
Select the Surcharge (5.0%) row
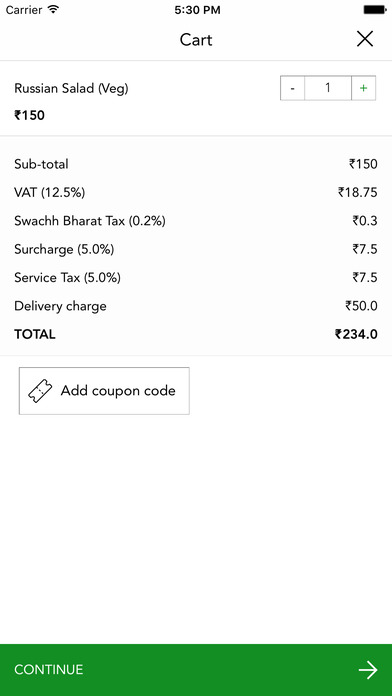click(196, 249)
